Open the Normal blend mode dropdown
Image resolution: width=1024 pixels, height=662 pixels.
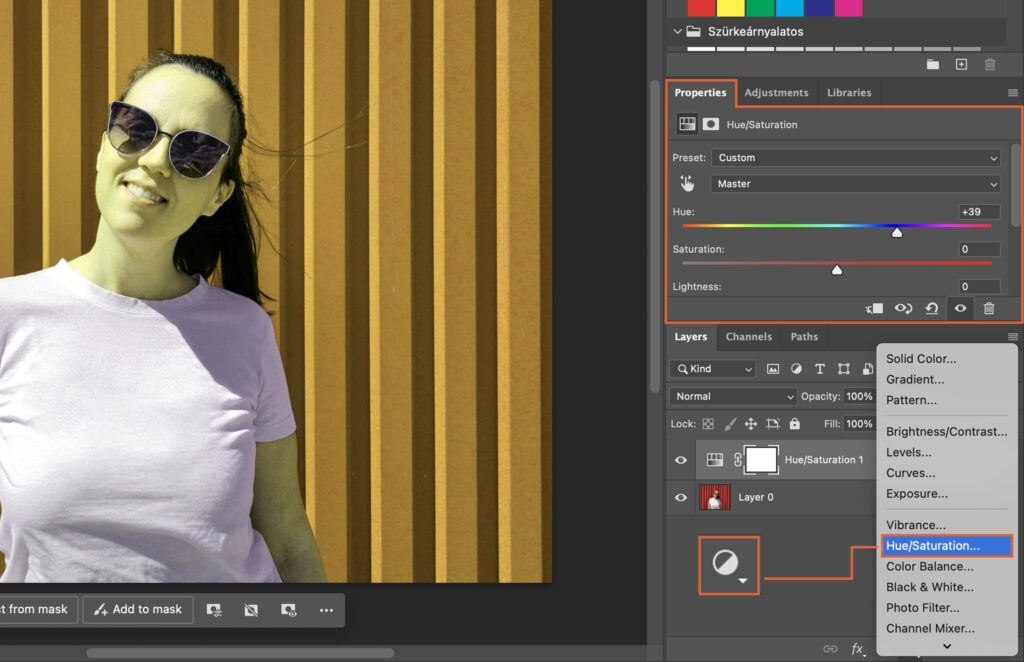point(732,396)
